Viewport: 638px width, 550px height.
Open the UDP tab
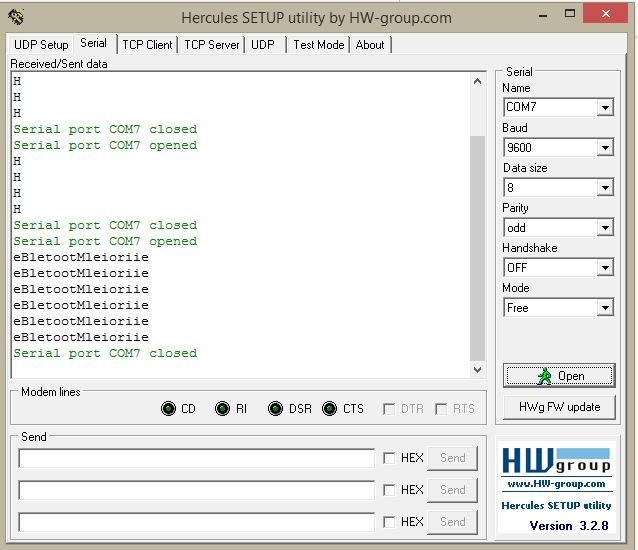pyautogui.click(x=263, y=45)
